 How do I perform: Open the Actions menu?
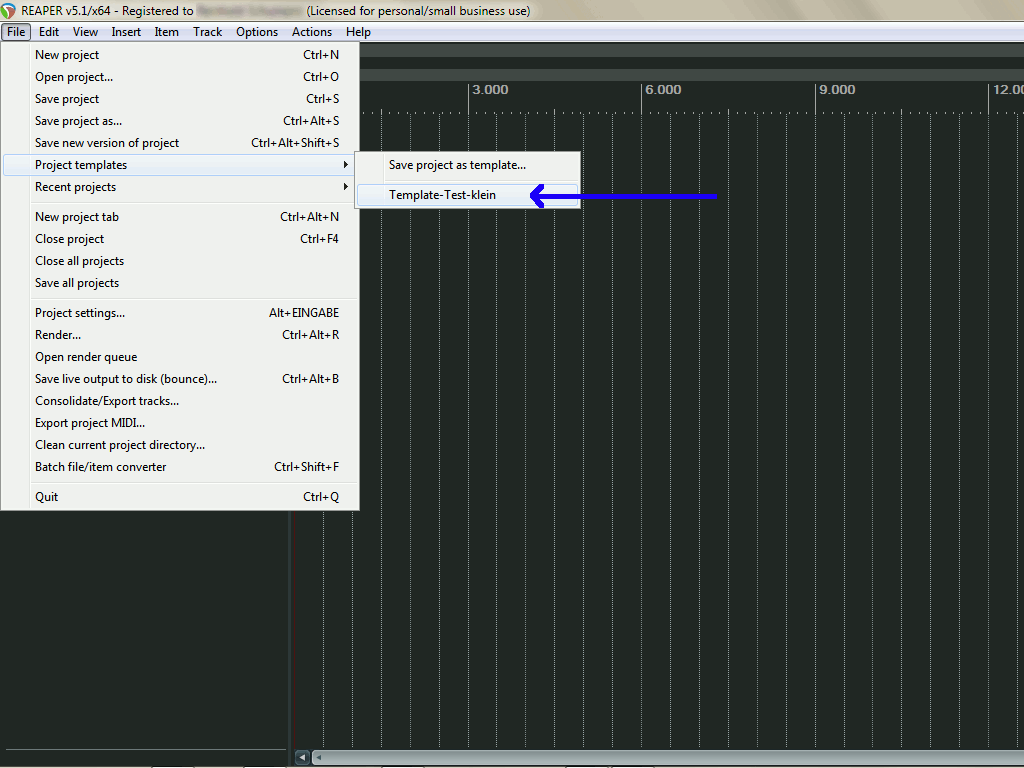[x=312, y=32]
